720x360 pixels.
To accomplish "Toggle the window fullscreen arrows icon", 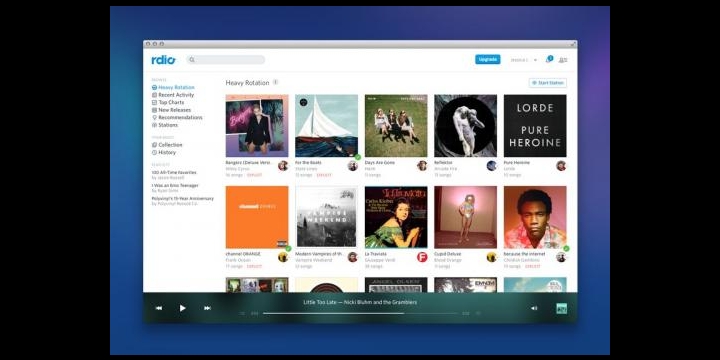I will [x=573, y=44].
